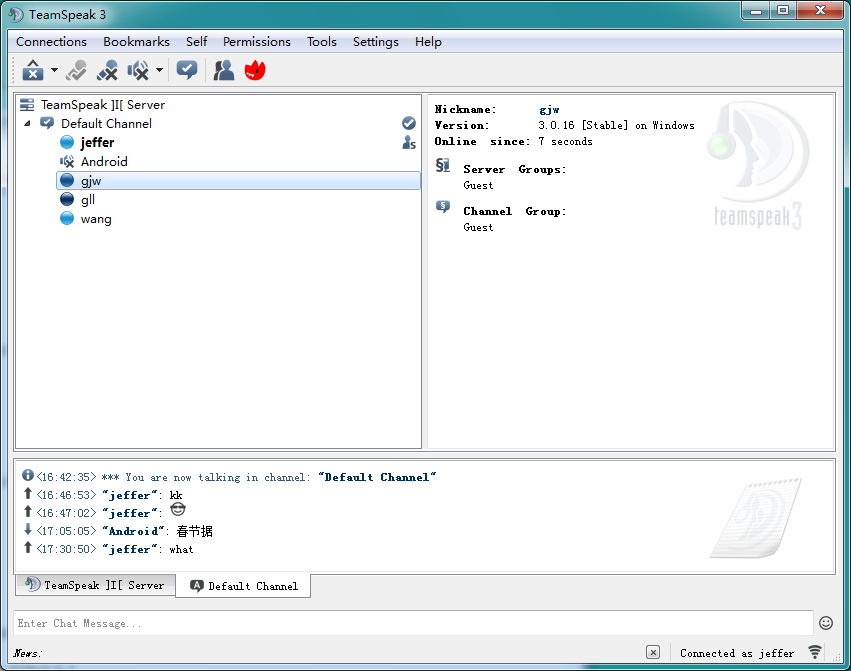Select Default Channel in the tree
Screen dimensions: 851x671
[106, 124]
